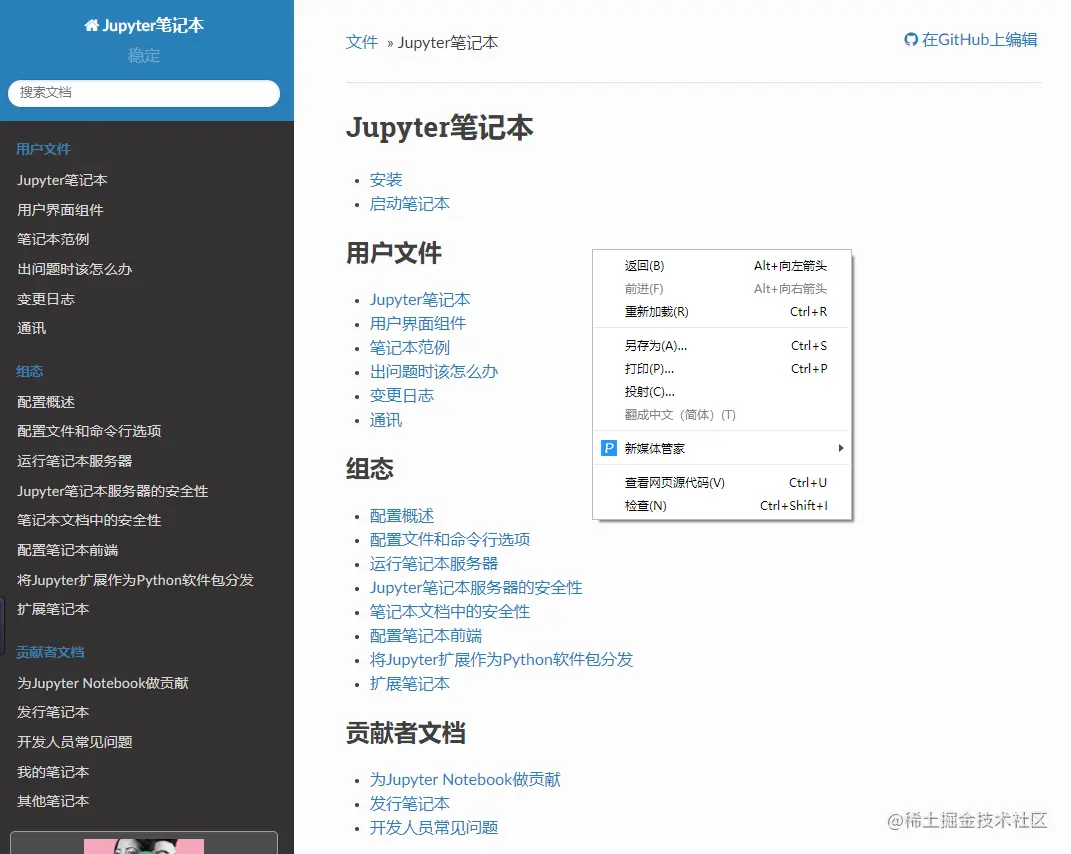The image size is (1071, 854).
Task: Click the 组态 sidebar section caption
Action: pyautogui.click(x=30, y=372)
